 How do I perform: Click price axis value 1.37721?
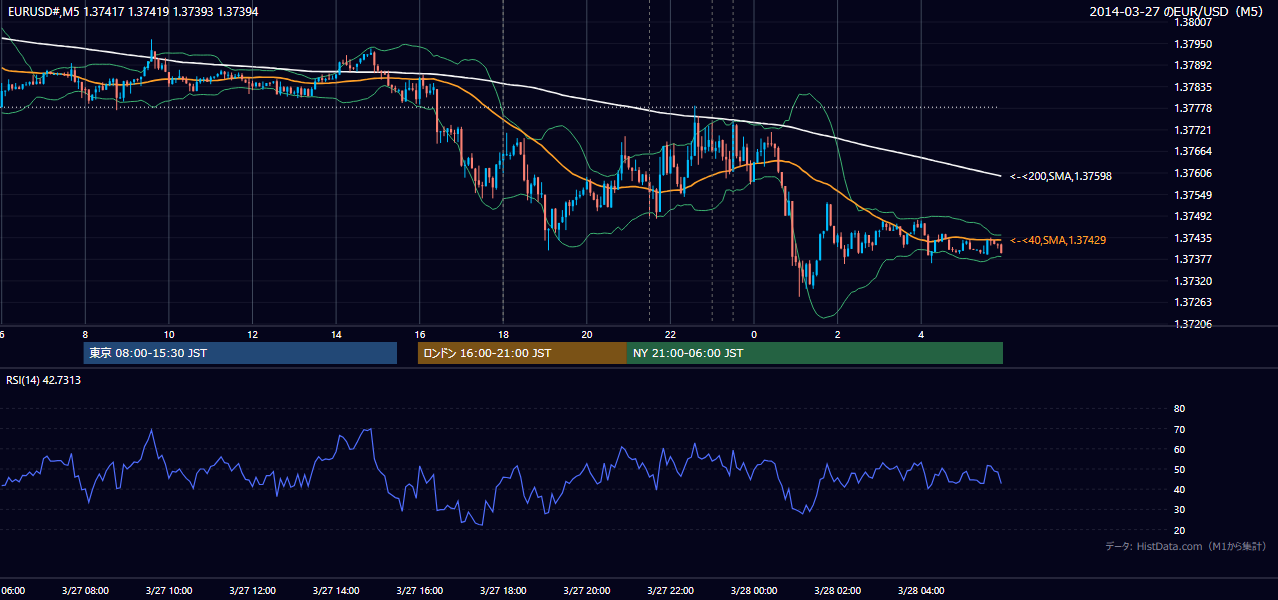pos(1193,130)
